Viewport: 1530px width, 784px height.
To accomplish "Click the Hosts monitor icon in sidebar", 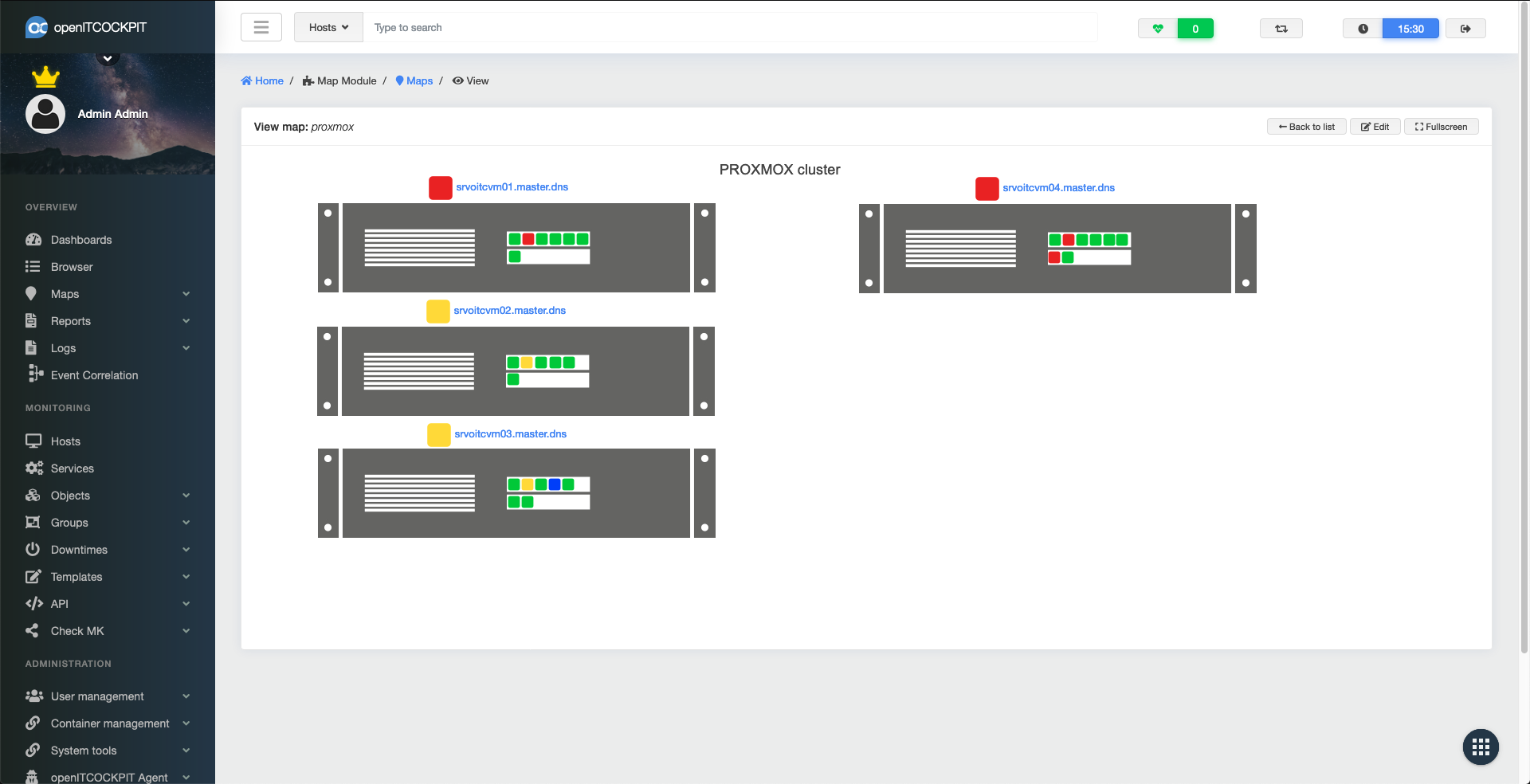I will coord(33,441).
